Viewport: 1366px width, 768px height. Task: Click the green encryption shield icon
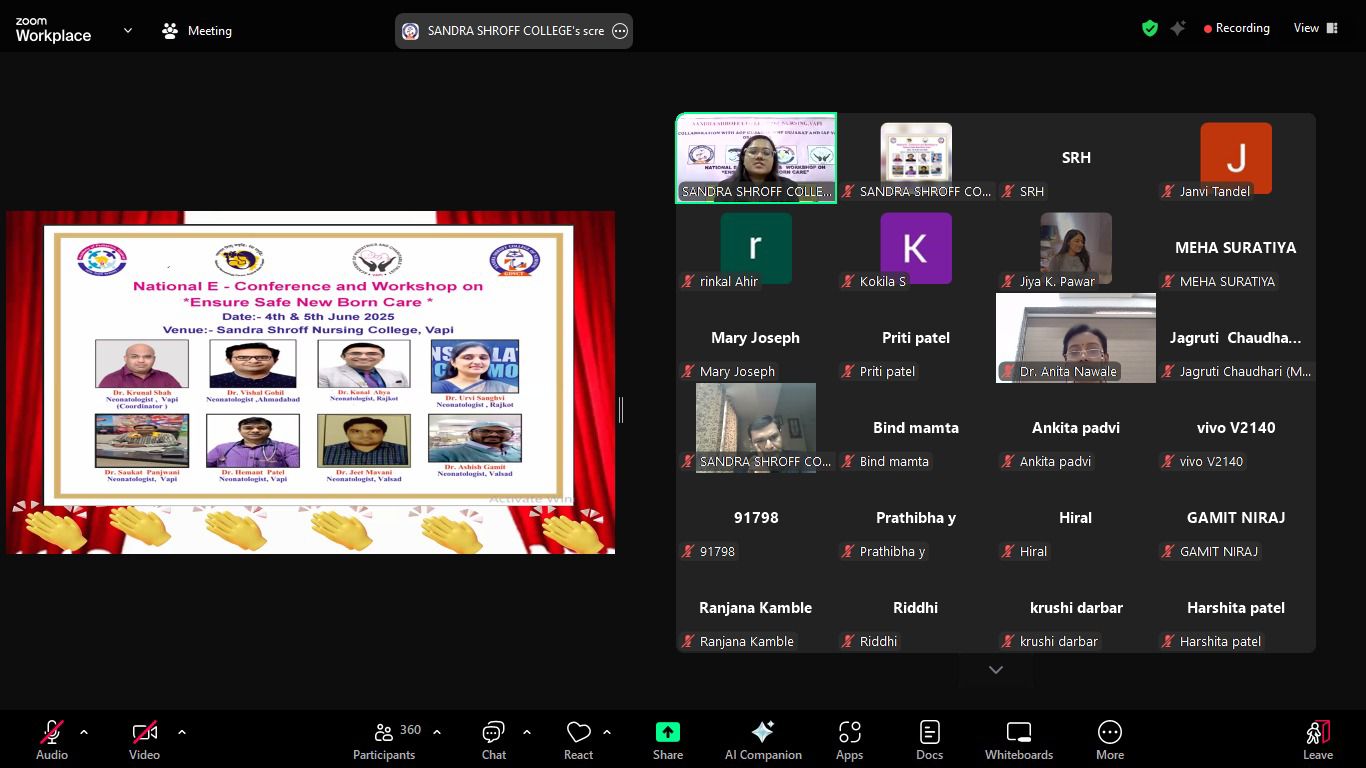1150,28
